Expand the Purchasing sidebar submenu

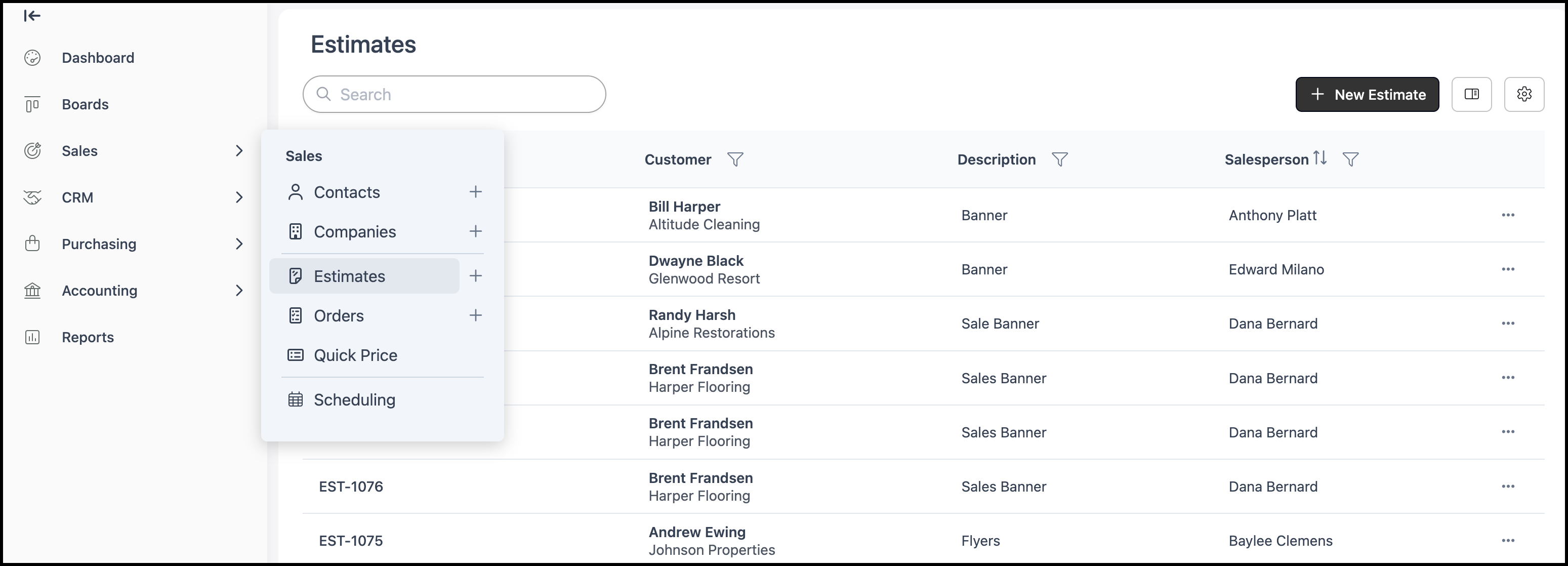pos(239,244)
